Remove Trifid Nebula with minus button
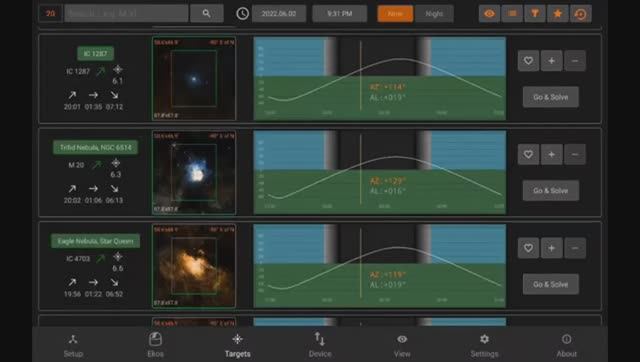 pyautogui.click(x=575, y=154)
